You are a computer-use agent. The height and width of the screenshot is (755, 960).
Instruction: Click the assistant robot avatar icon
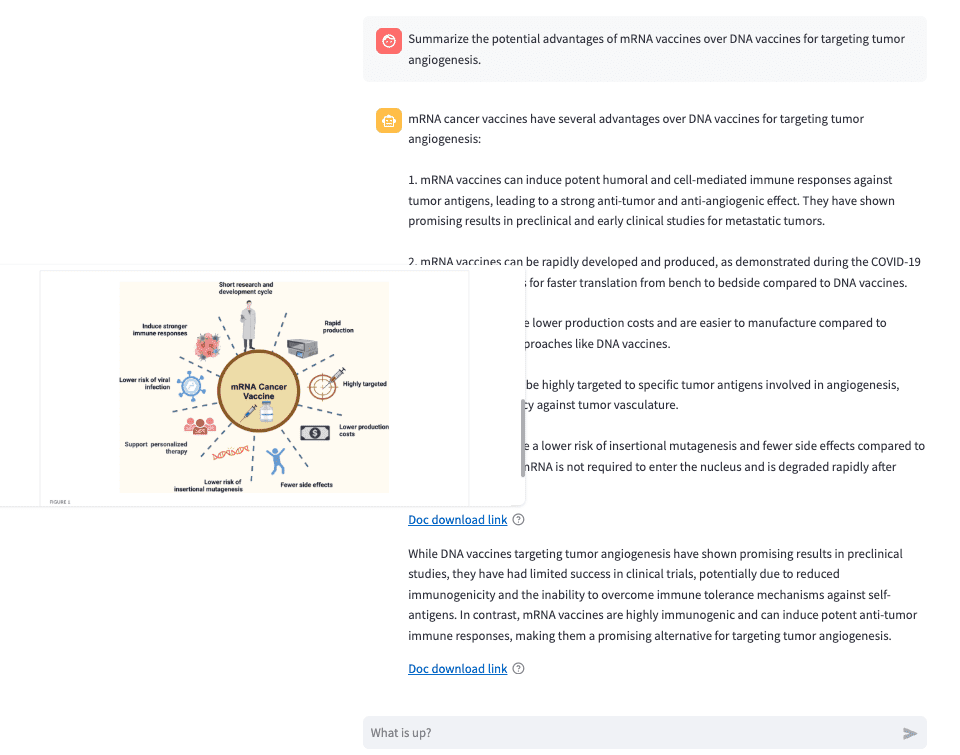tap(389, 121)
